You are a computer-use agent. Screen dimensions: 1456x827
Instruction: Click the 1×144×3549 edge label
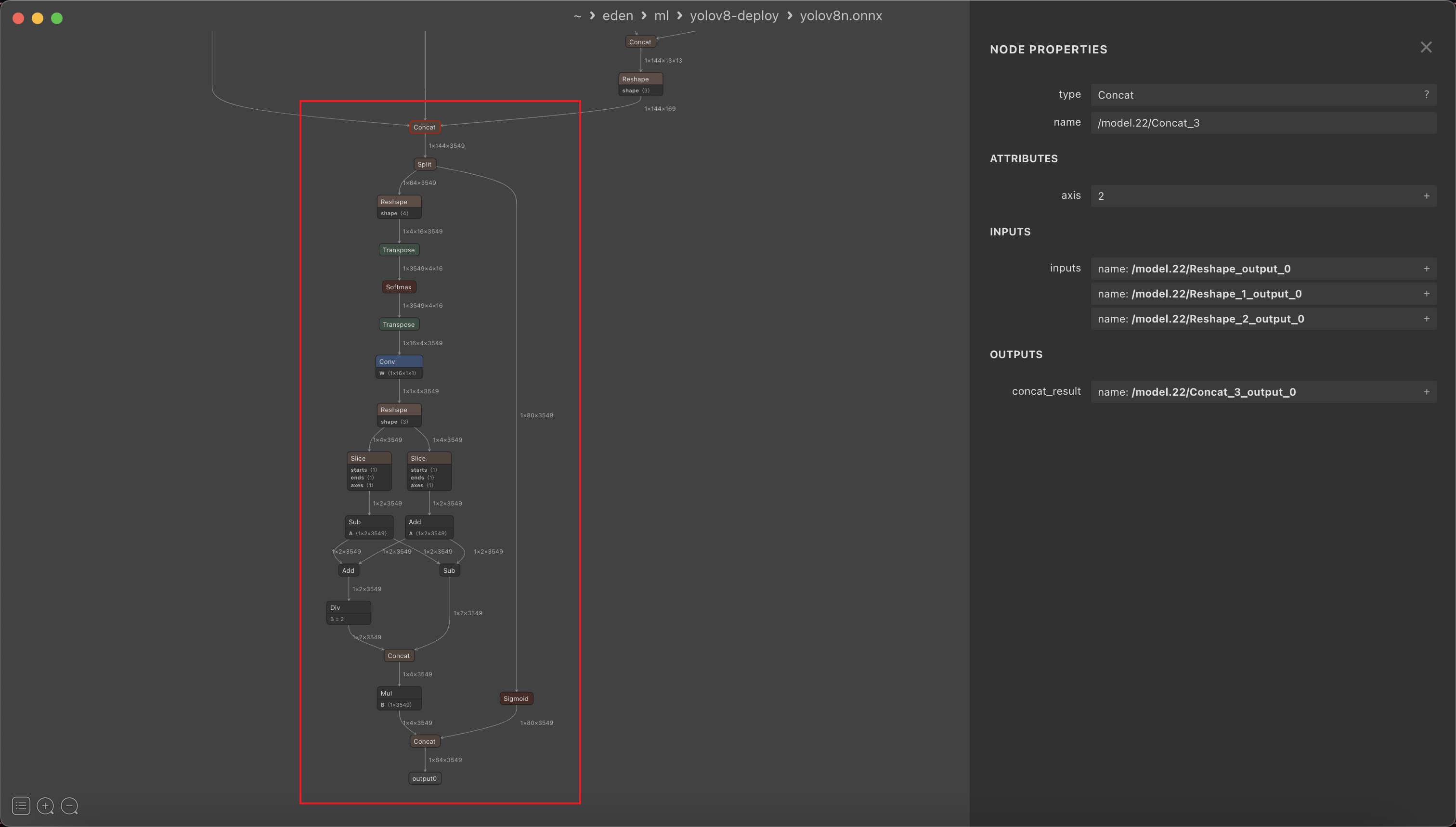(x=446, y=146)
